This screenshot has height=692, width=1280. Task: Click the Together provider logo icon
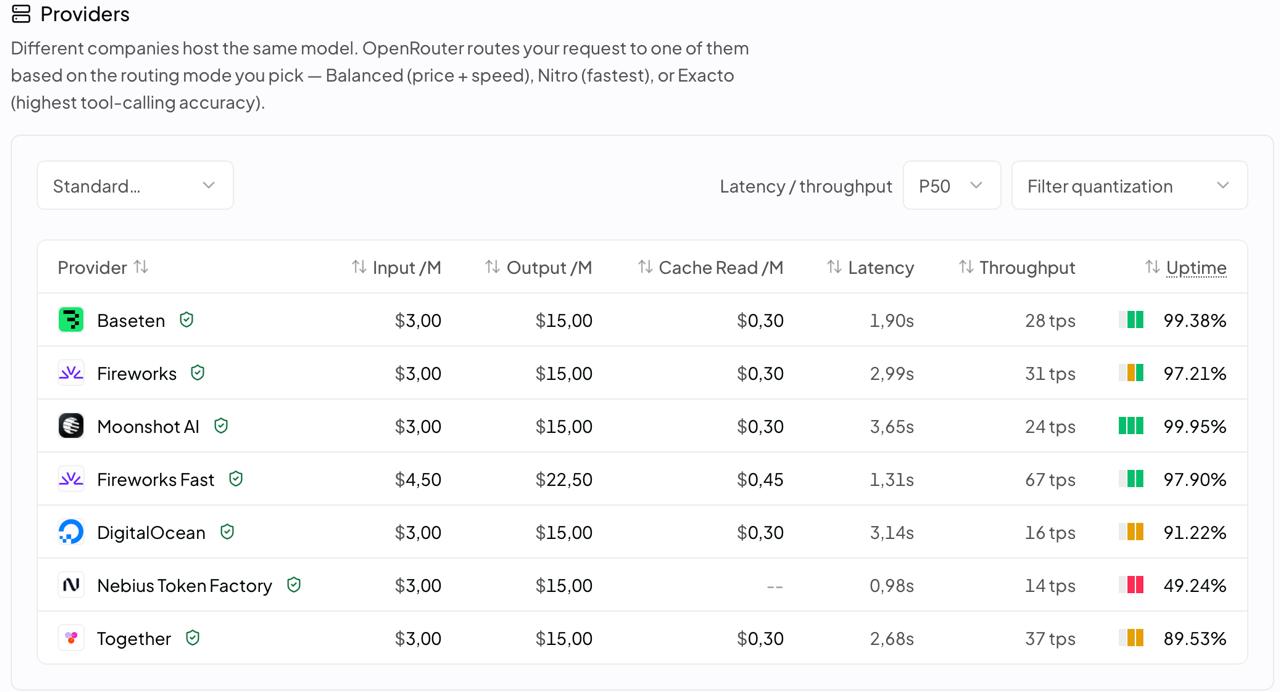coord(71,638)
